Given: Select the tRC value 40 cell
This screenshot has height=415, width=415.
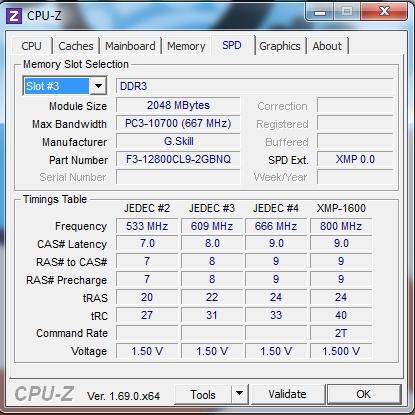Looking at the screenshot, I should click(341, 315).
